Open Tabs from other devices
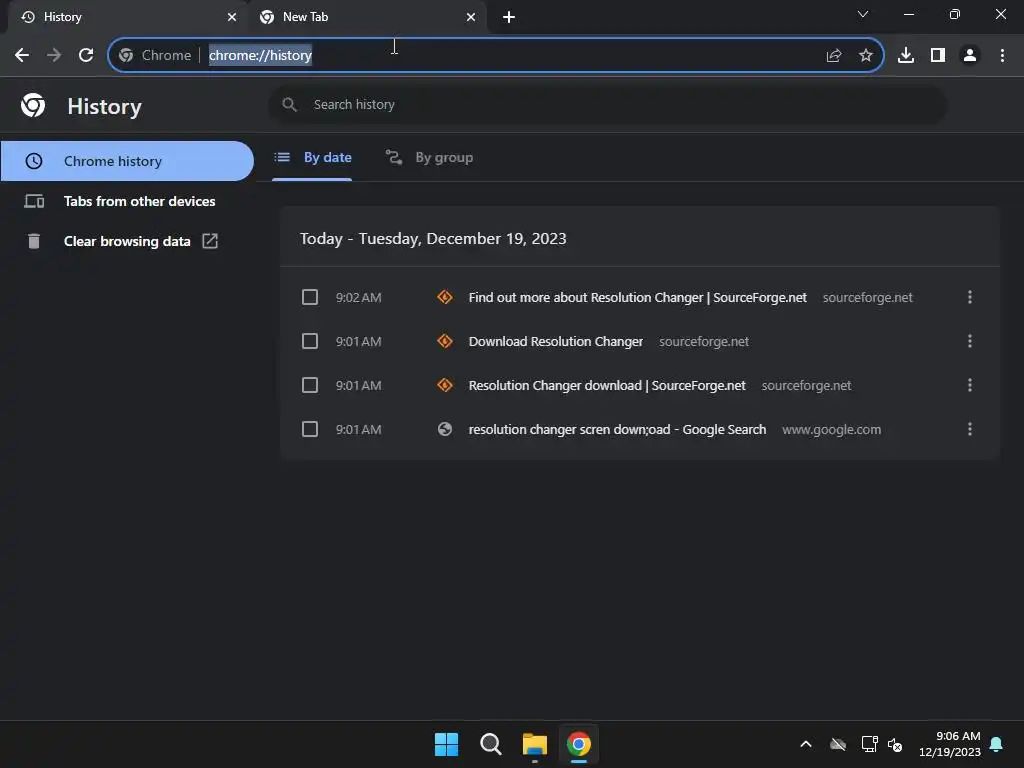The height and width of the screenshot is (768, 1024). 127,201
